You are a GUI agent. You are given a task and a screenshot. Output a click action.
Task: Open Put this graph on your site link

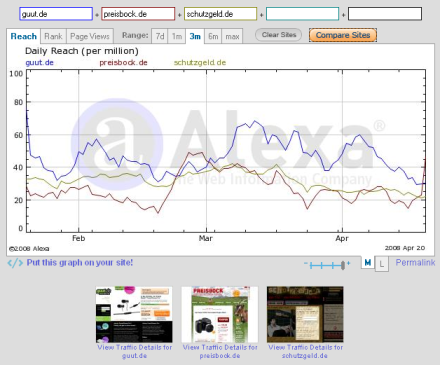(80, 263)
